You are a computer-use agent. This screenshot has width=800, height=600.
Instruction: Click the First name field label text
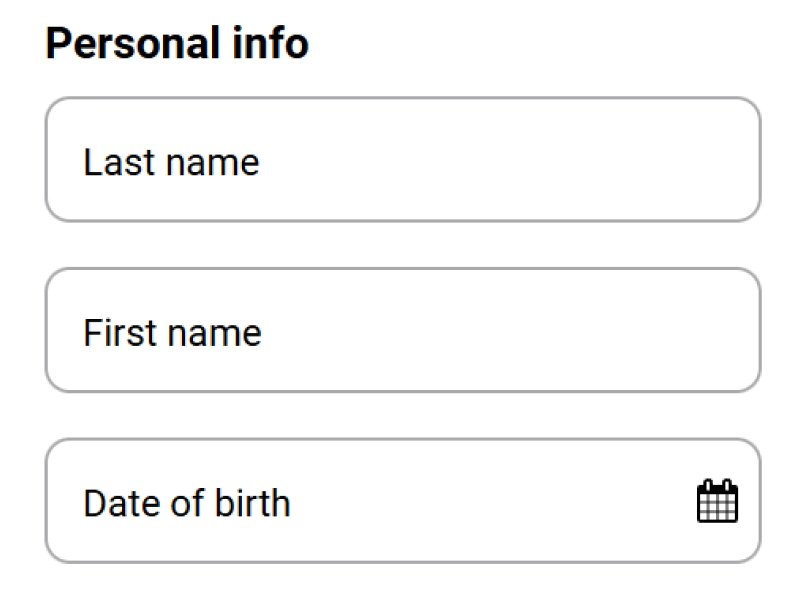(174, 331)
